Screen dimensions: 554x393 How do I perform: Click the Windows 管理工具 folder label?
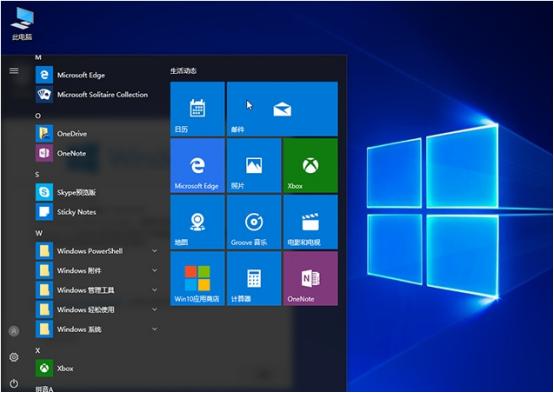click(86, 290)
